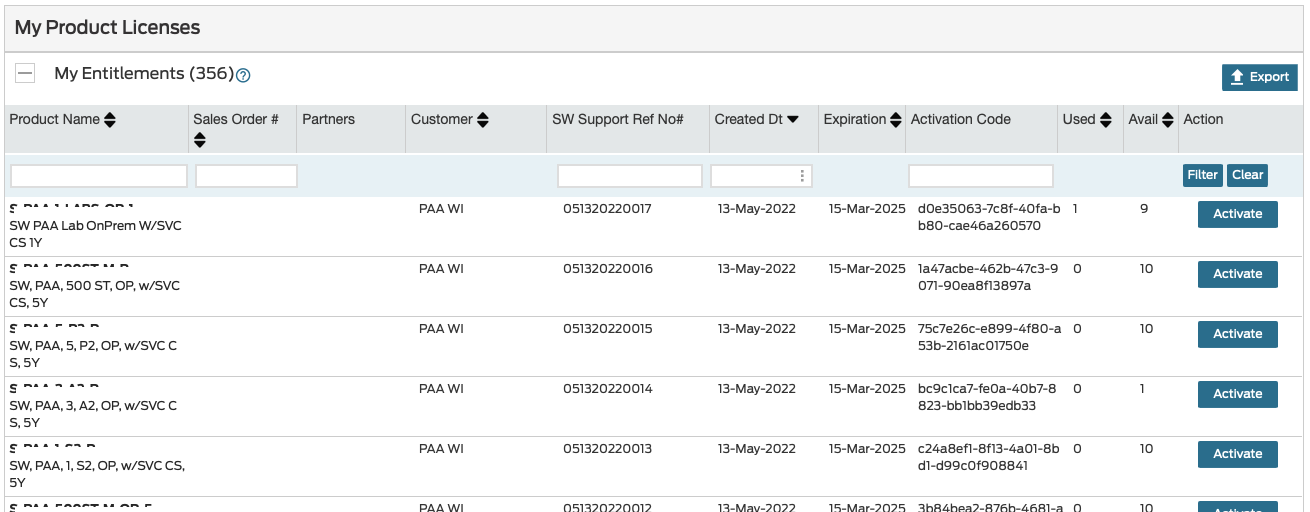
Task: Open Created Dt filter options menu
Action: click(802, 176)
